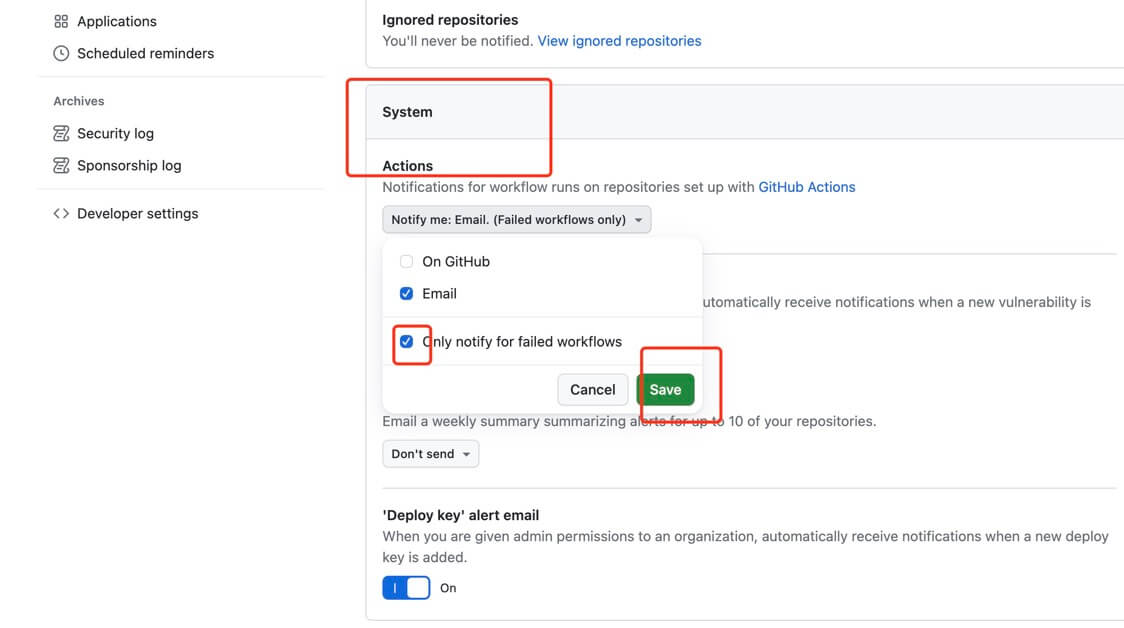Uncheck the Email checkbox
This screenshot has height=628, width=1124.
[x=406, y=293]
